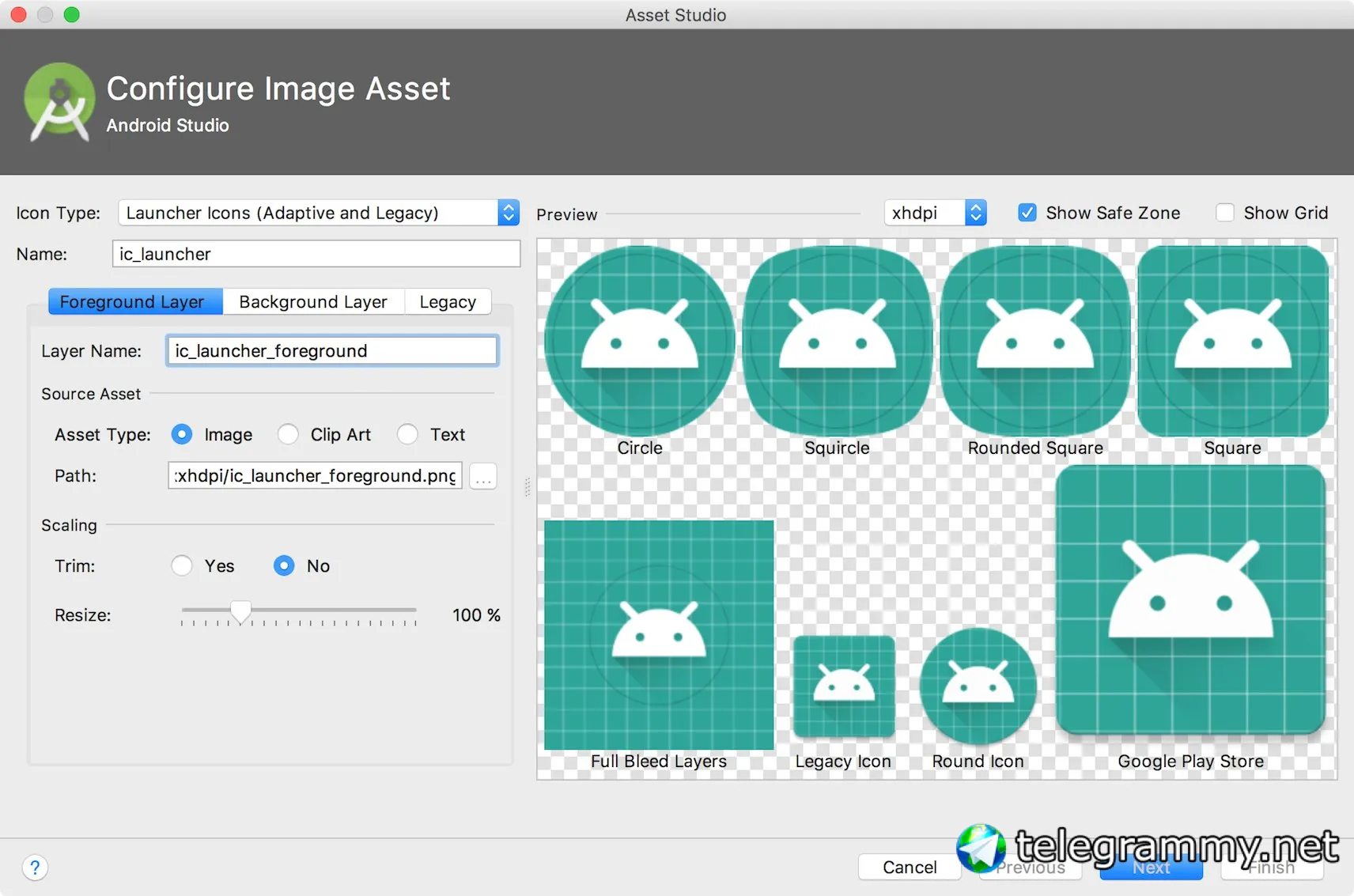This screenshot has height=896, width=1354.
Task: Switch to the Legacy tab
Action: click(448, 302)
